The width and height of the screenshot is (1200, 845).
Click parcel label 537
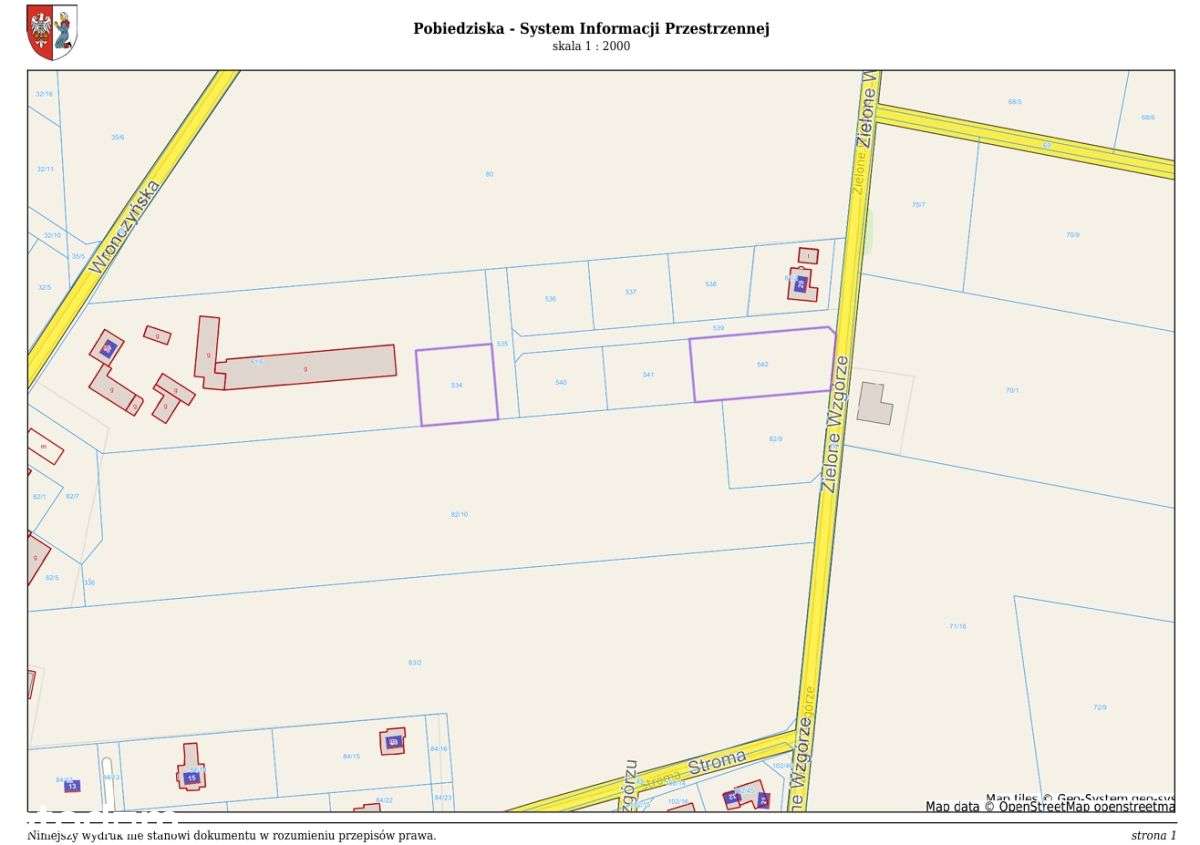[x=630, y=292]
